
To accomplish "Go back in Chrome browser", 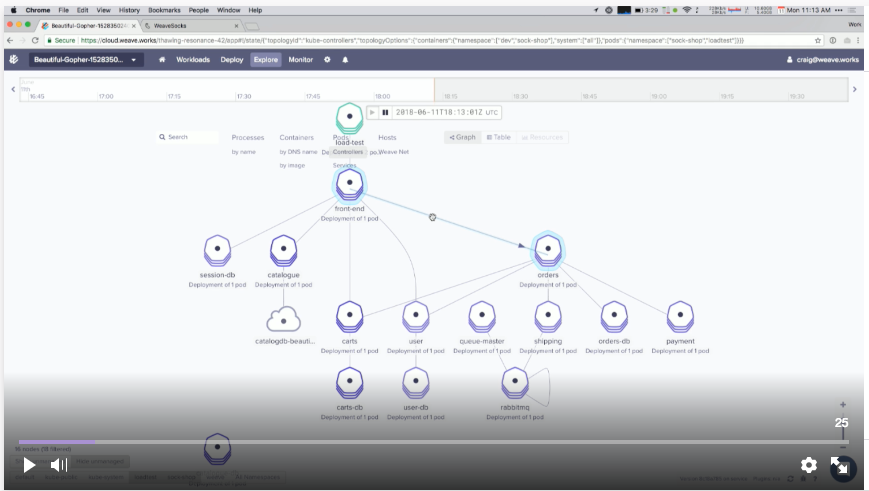I will [10, 40].
